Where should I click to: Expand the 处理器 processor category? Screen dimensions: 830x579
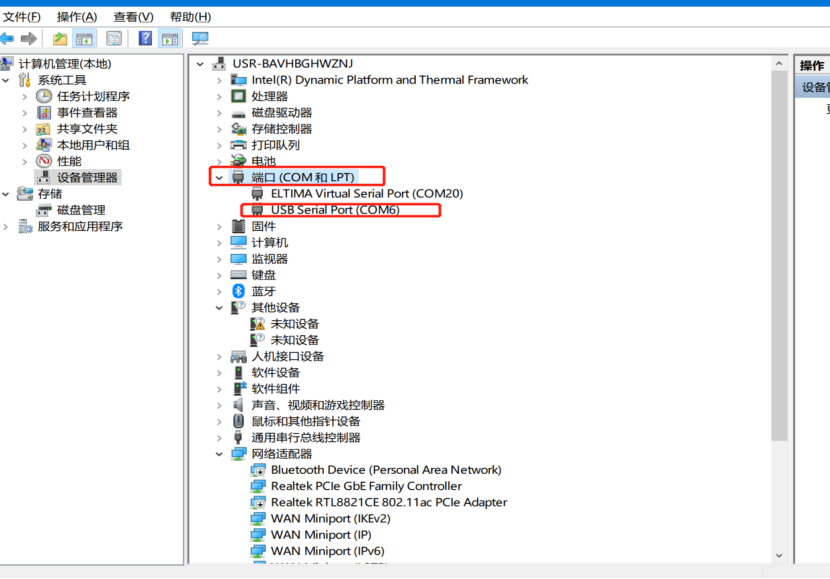(x=219, y=97)
